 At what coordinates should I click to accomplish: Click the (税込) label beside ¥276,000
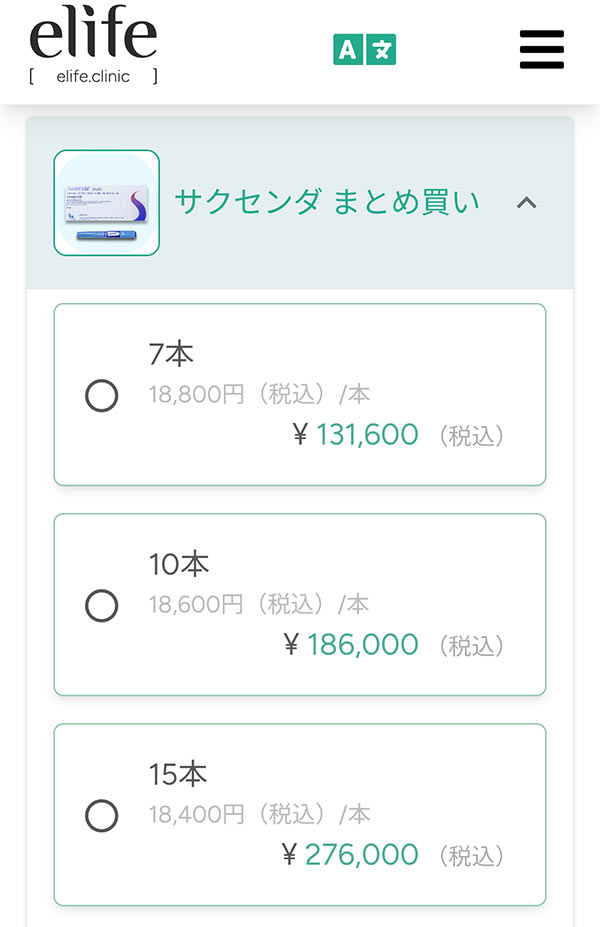471,856
